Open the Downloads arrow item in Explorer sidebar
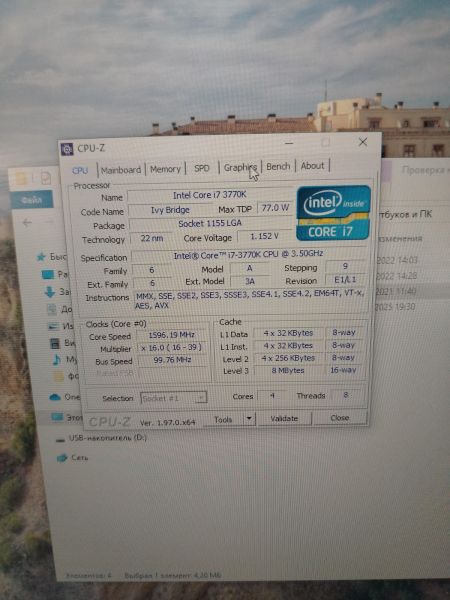 [x=58, y=292]
